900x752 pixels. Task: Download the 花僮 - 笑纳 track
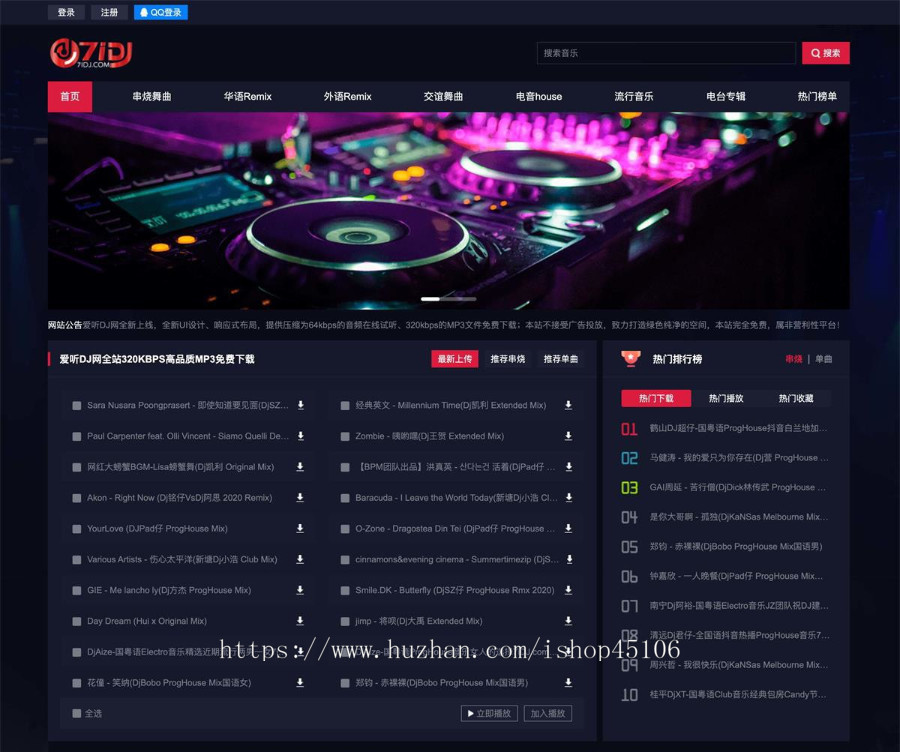(x=300, y=683)
